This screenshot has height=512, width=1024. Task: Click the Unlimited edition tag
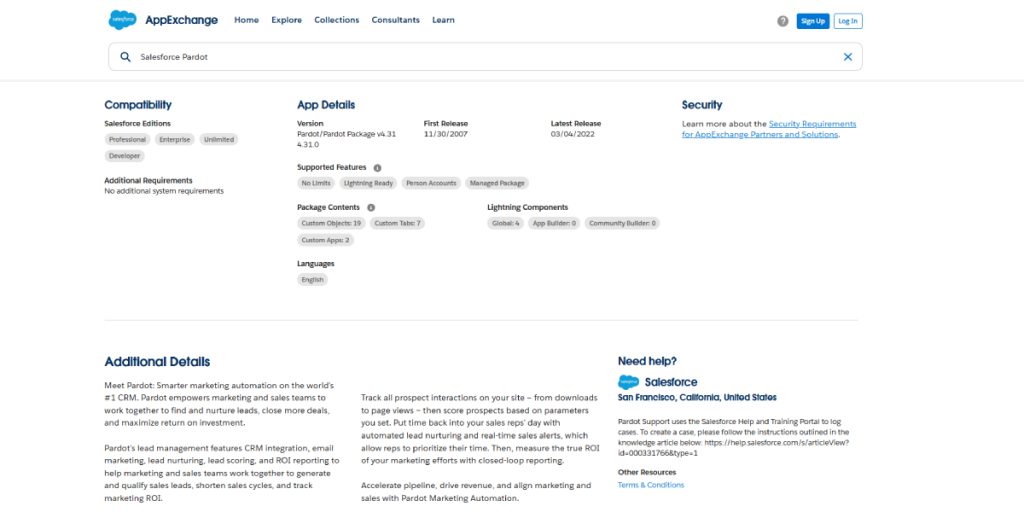(219, 140)
